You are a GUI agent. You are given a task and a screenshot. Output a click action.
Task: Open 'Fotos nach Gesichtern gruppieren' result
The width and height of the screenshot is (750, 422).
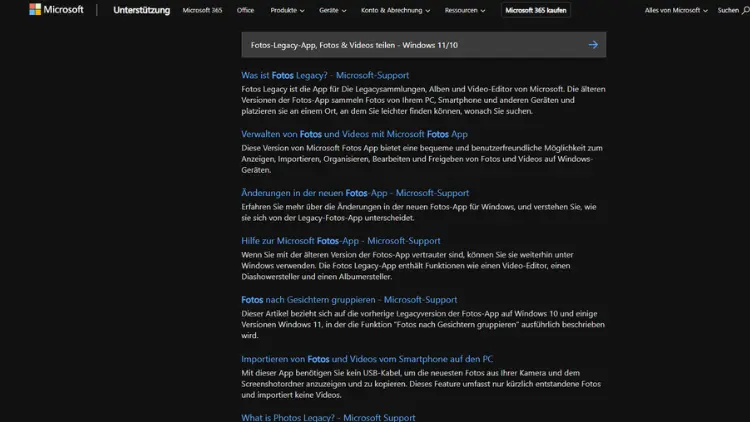pos(349,300)
